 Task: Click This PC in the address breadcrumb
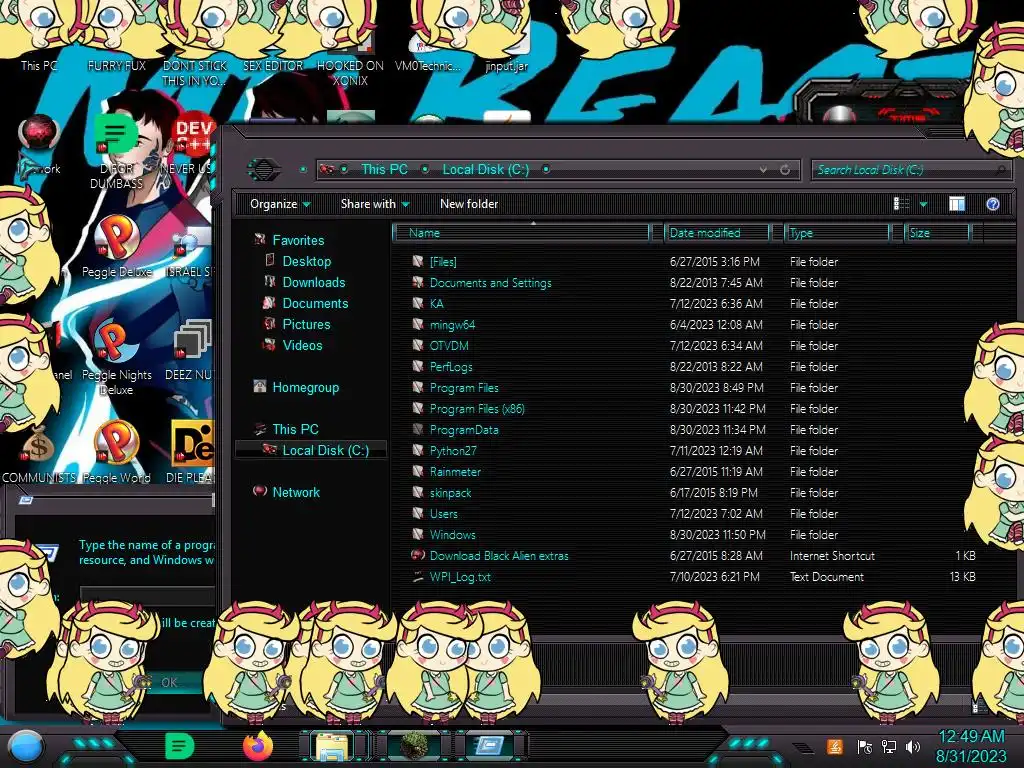click(385, 170)
